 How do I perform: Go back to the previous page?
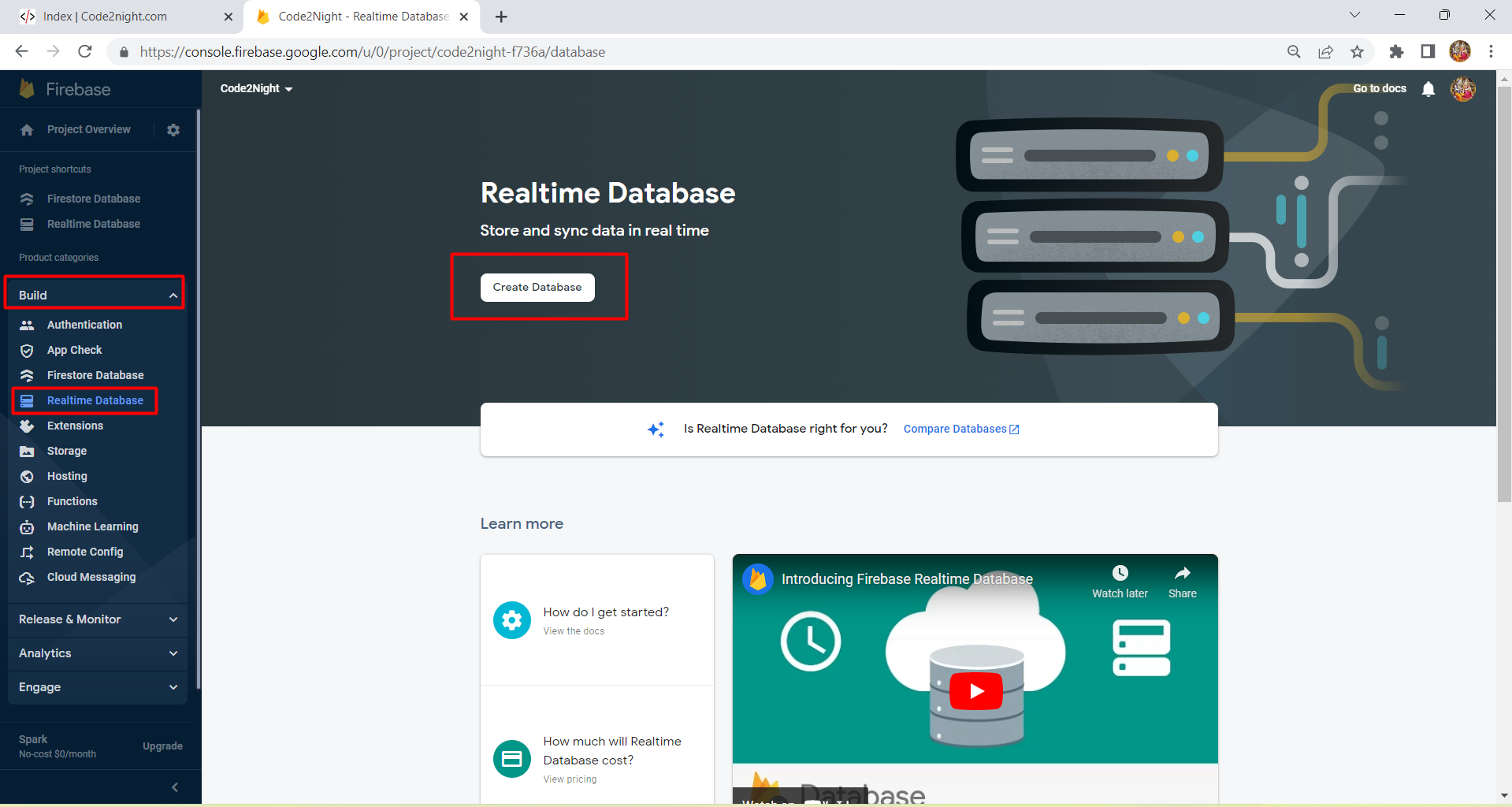(x=21, y=51)
